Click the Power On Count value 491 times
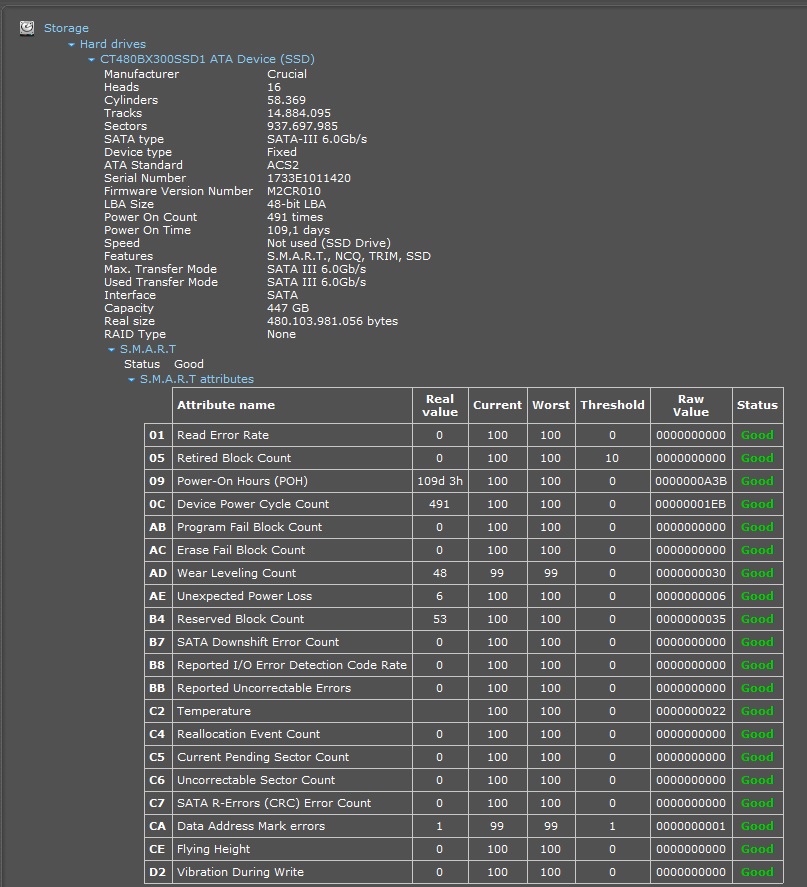 pyautogui.click(x=295, y=217)
